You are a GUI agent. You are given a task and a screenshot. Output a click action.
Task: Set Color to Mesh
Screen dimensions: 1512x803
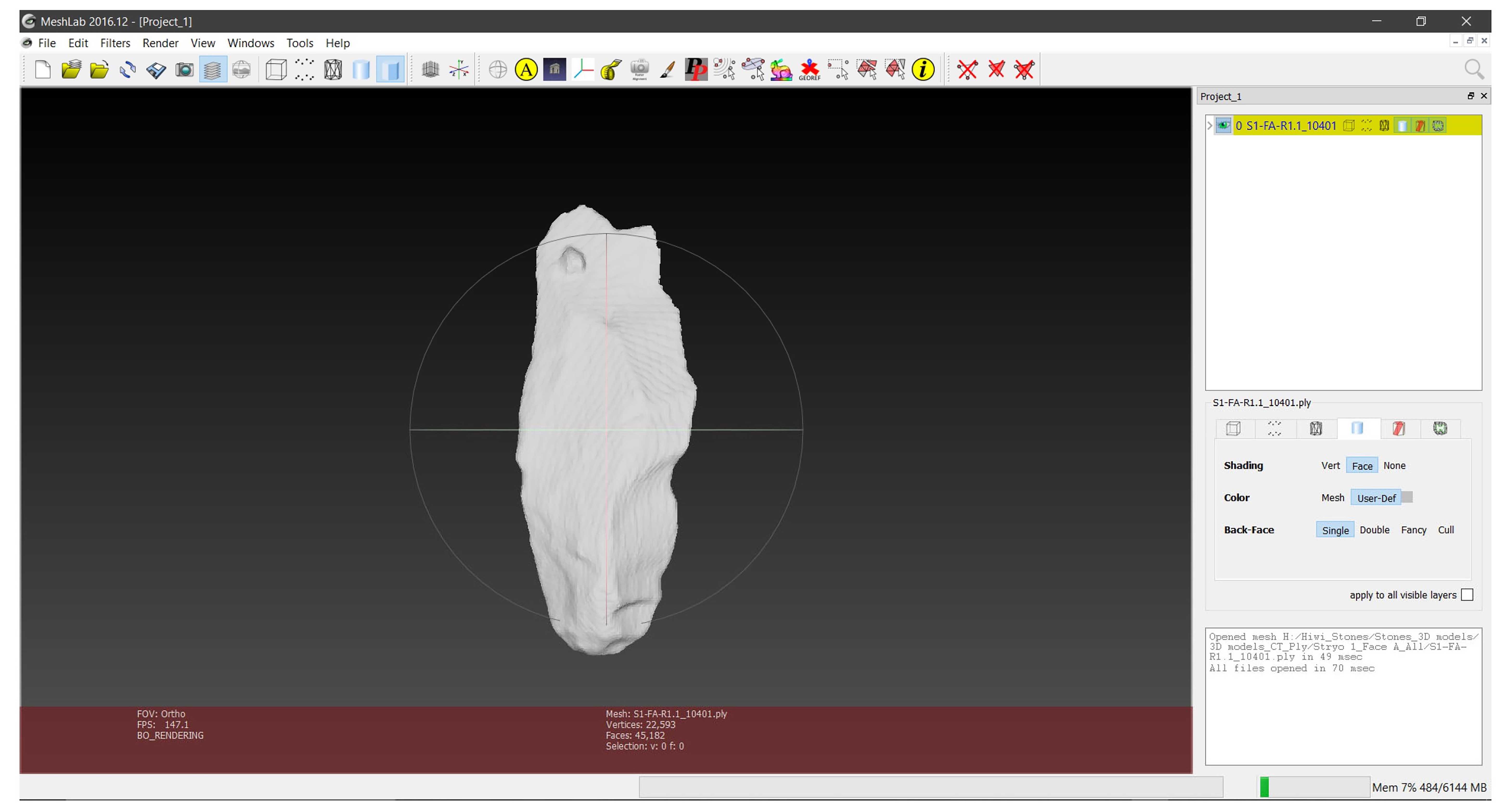coord(1332,498)
